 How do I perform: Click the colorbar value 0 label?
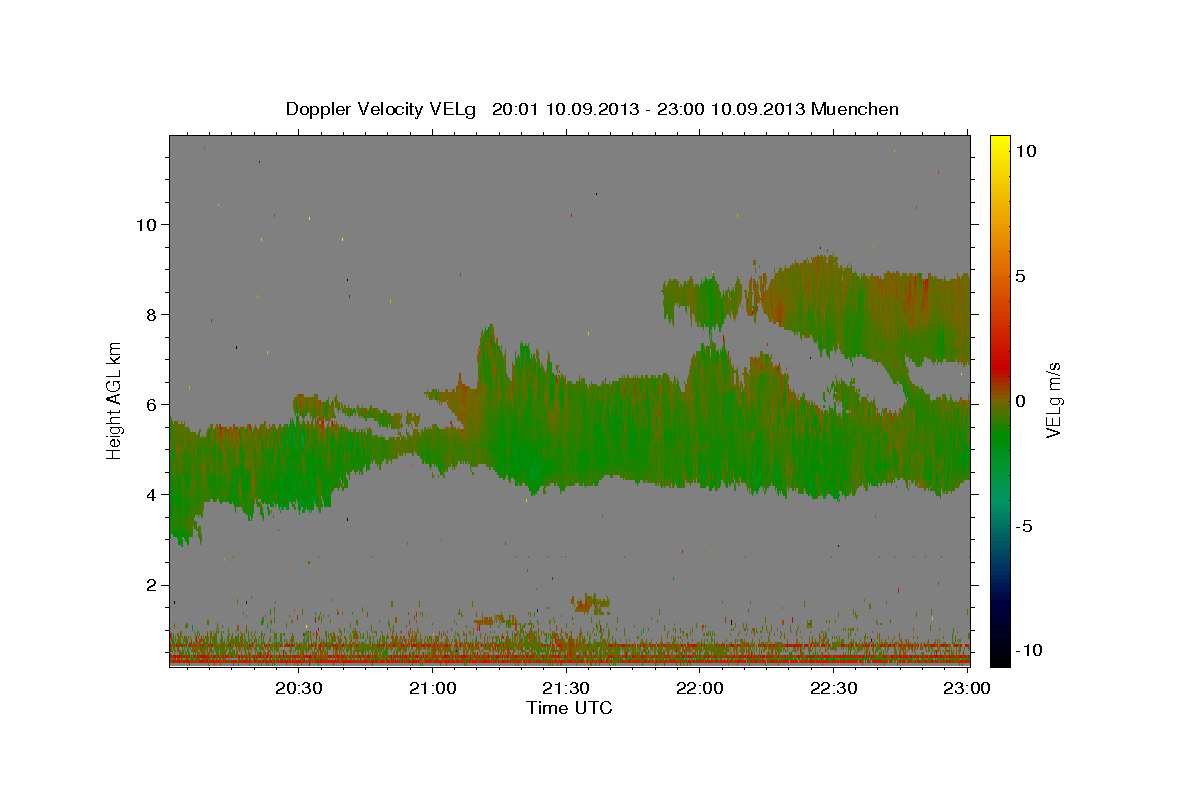[x=1021, y=401]
